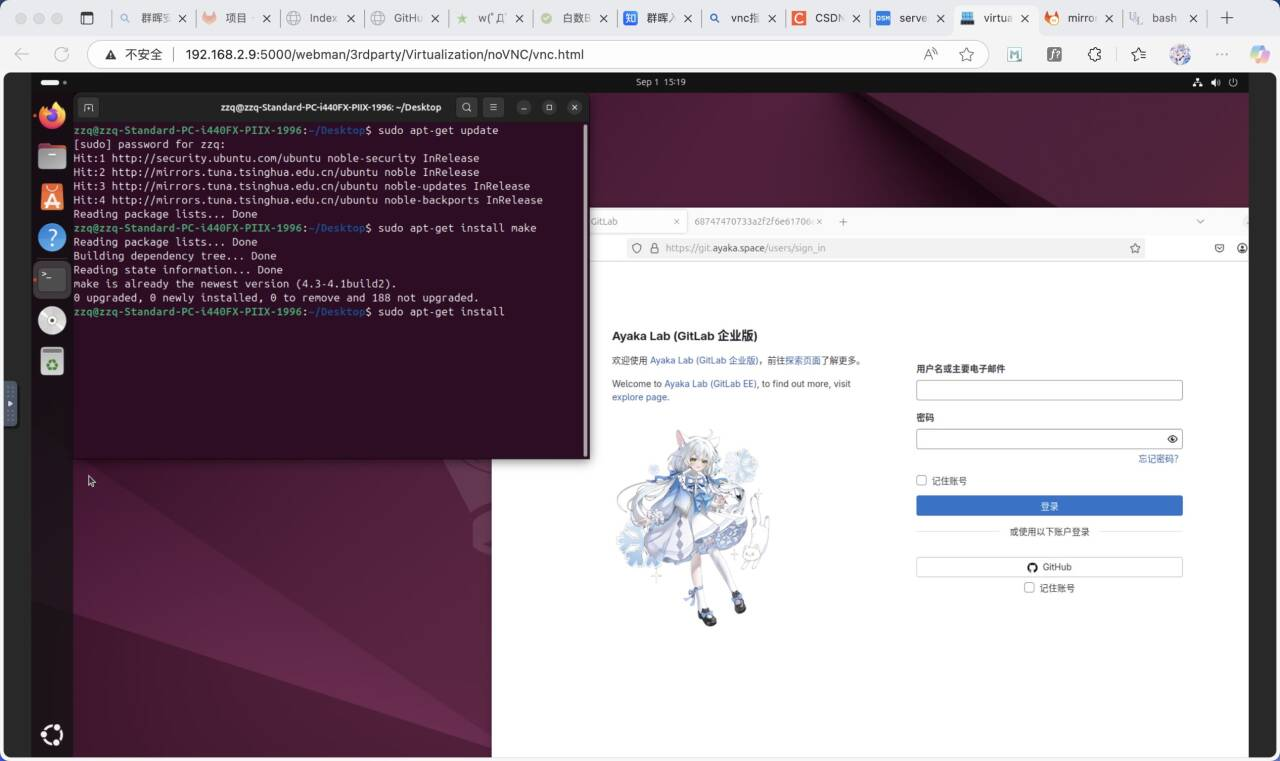Click the Read aloud icon in the Edge address bar
The width and height of the screenshot is (1280, 761).
931,55
